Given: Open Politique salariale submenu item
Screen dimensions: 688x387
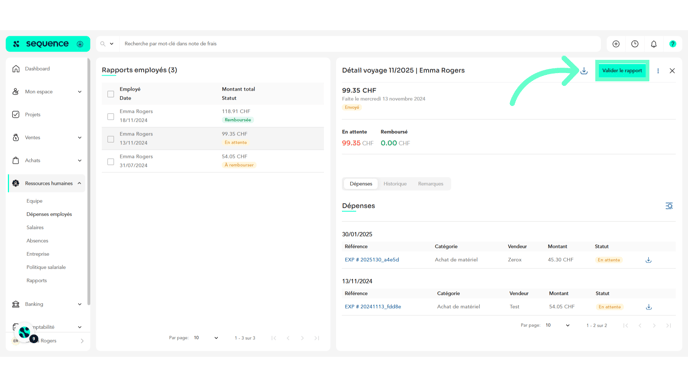Looking at the screenshot, I should [46, 267].
